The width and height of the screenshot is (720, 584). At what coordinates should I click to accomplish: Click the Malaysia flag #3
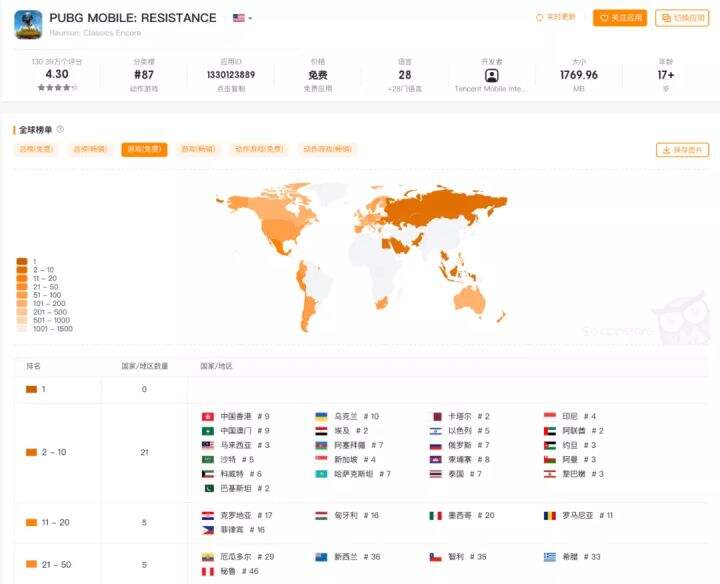point(208,445)
